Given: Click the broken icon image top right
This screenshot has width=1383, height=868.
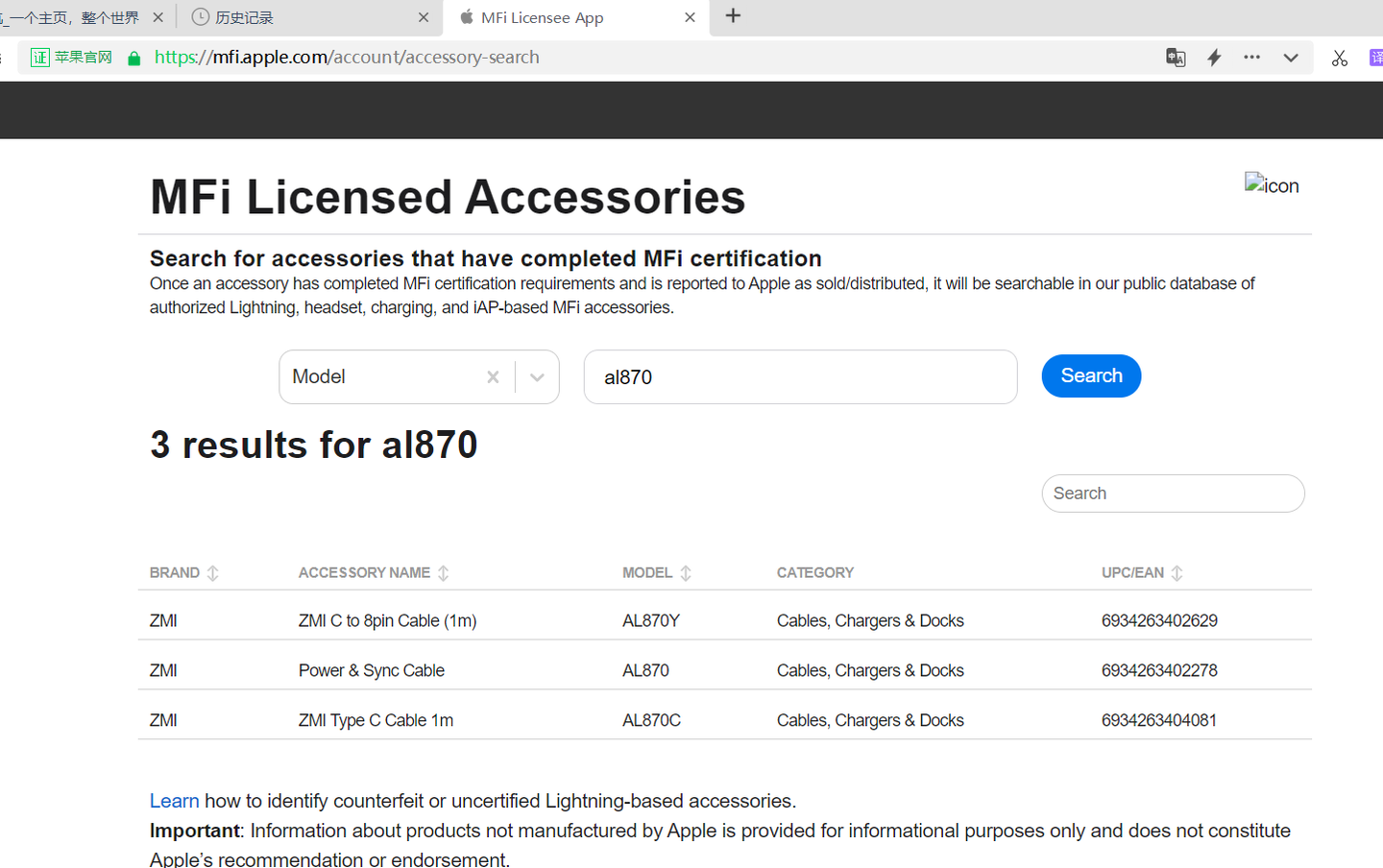Looking at the screenshot, I should pyautogui.click(x=1271, y=184).
